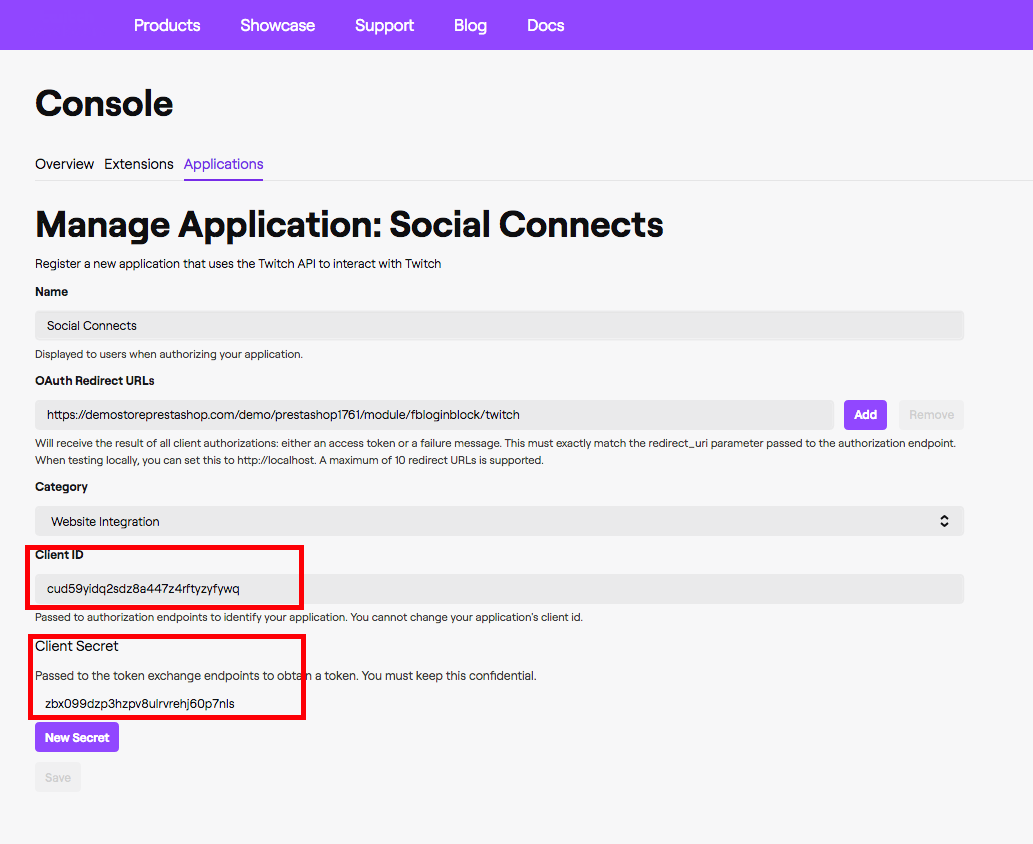Click the Client Secret label
The height and width of the screenshot is (844, 1033).
coord(76,646)
